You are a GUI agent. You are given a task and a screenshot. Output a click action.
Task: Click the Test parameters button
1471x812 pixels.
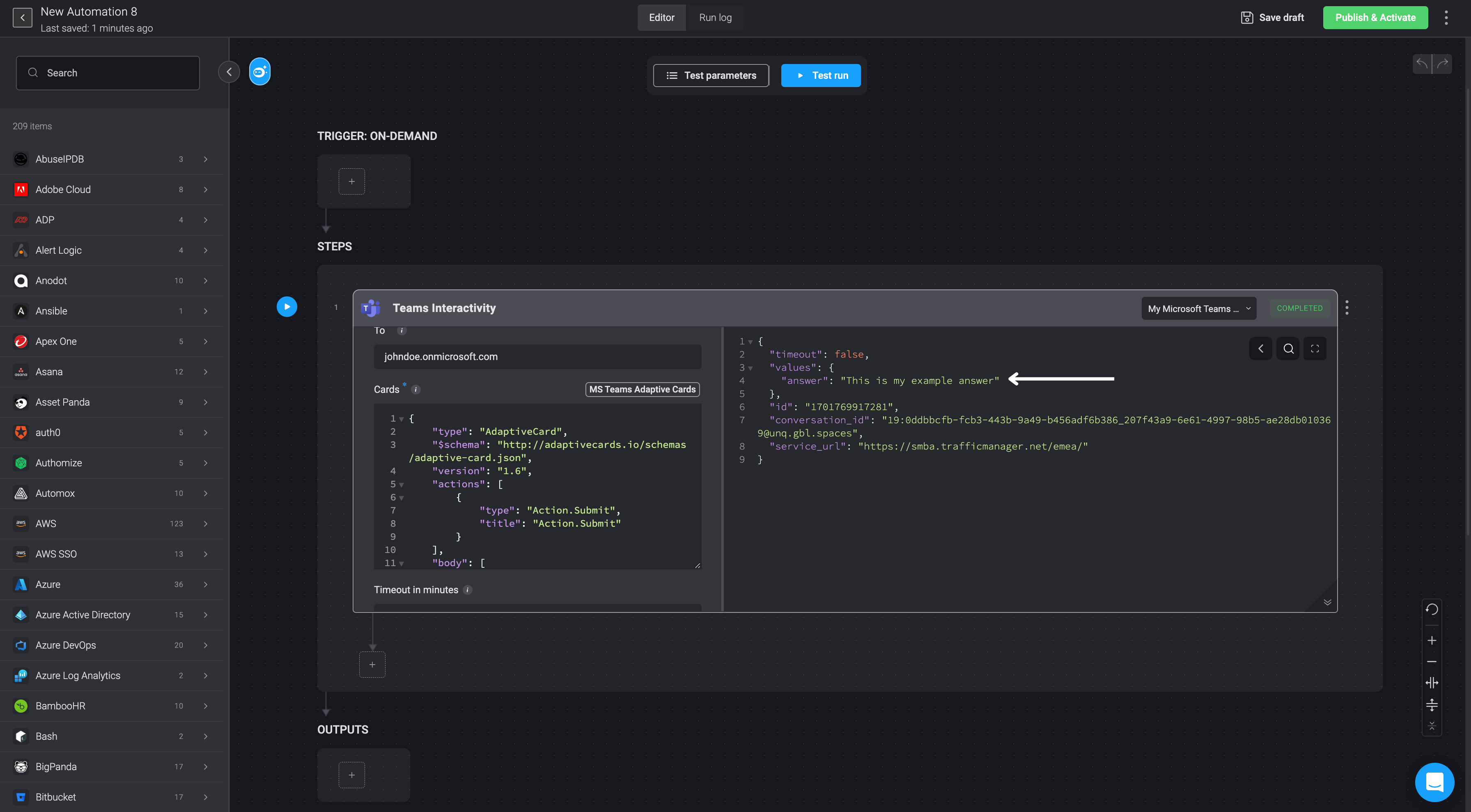pos(711,76)
